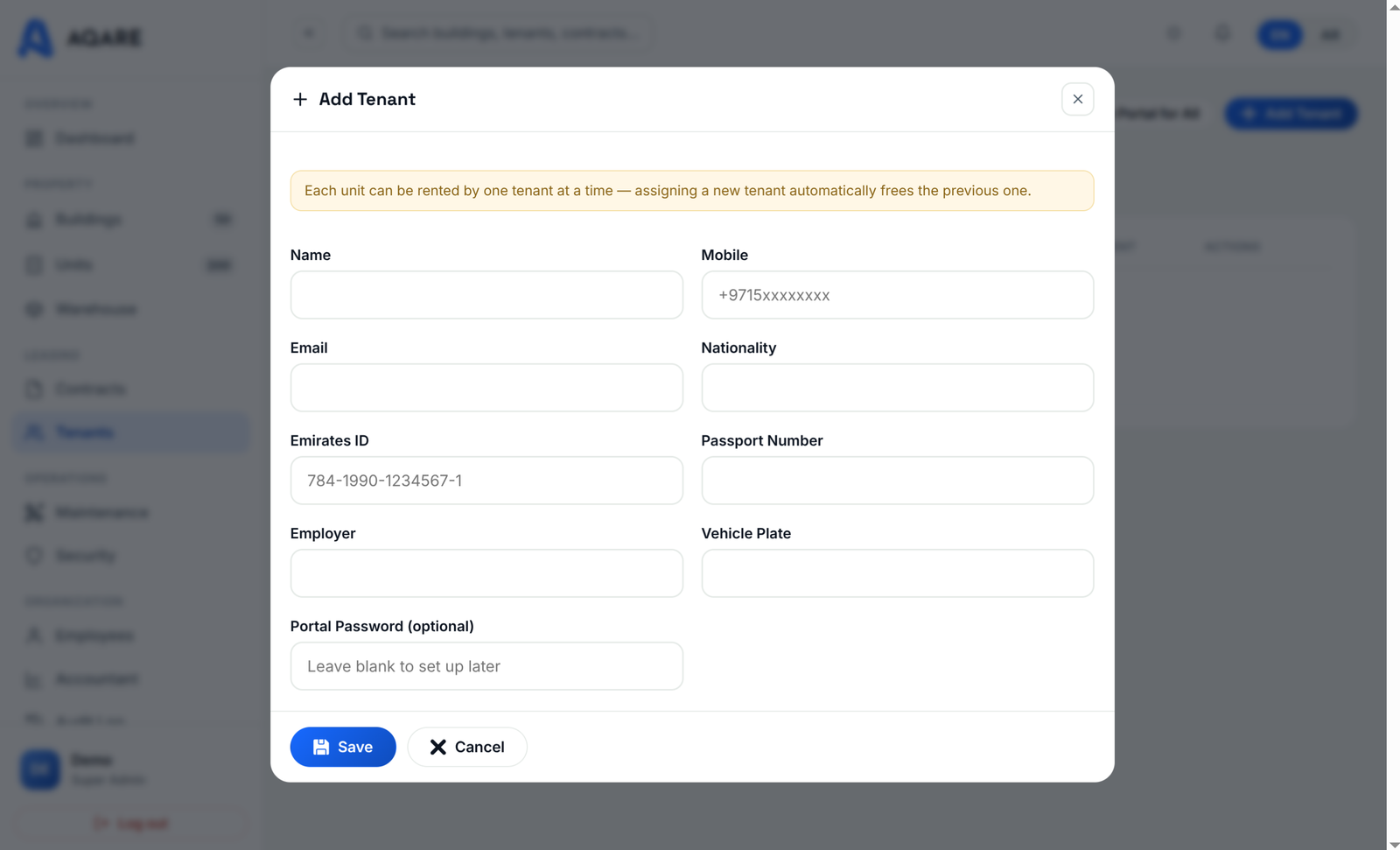Screen dimensions: 1400x850
Task: Click the Portal Password field
Action: [x=486, y=666]
